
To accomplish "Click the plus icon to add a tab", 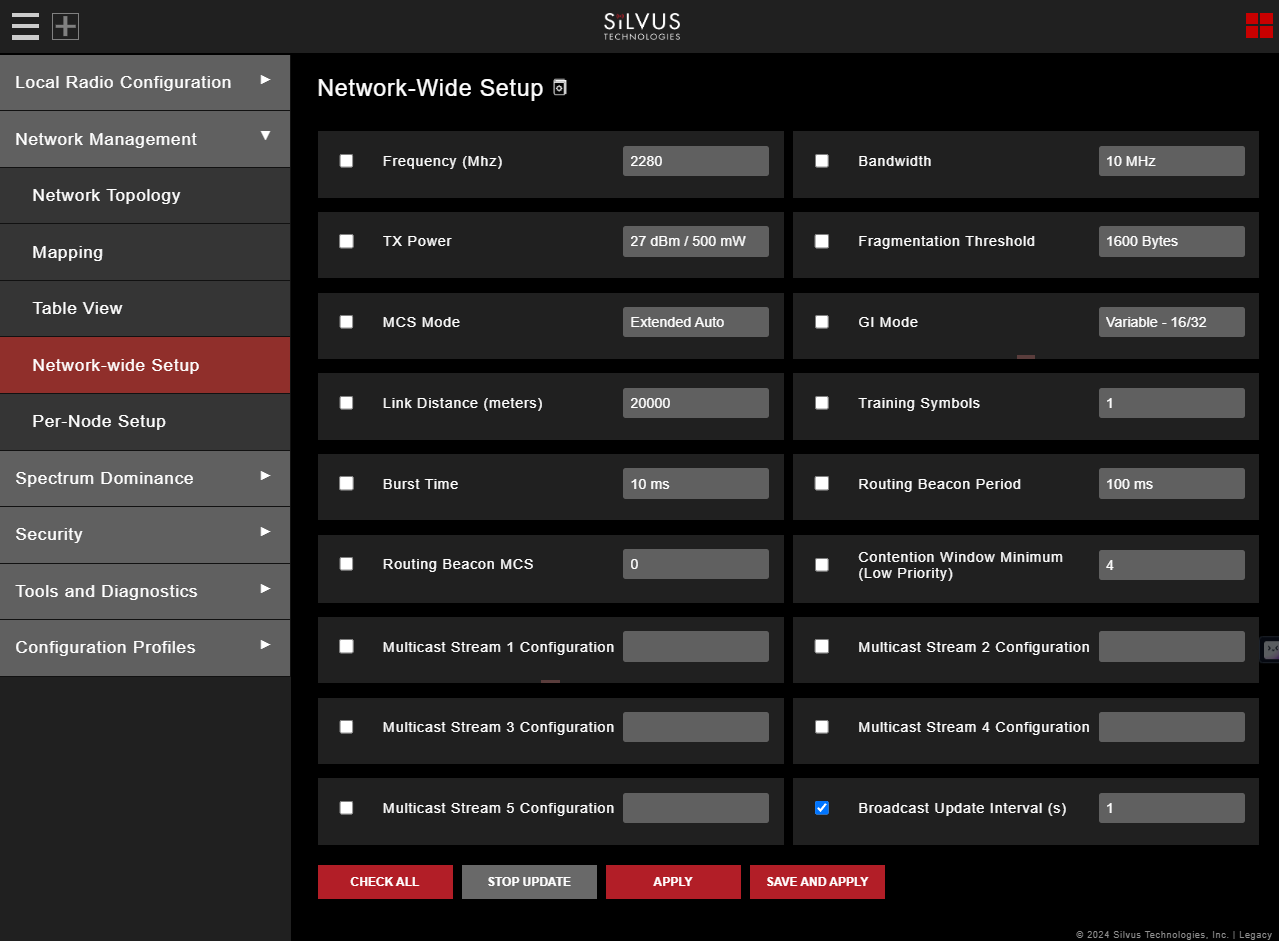I will pyautogui.click(x=64, y=26).
